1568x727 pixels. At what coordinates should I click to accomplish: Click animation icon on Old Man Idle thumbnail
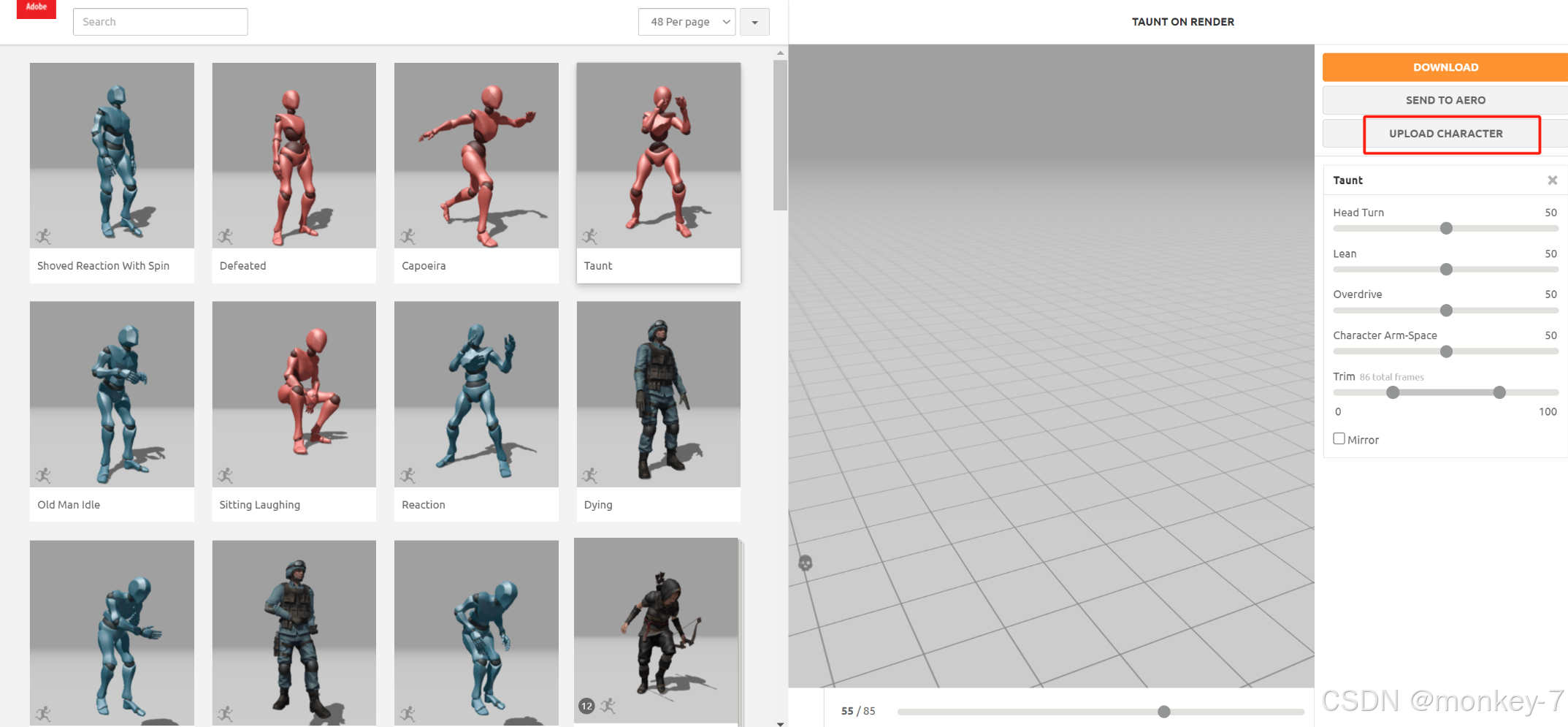(44, 476)
